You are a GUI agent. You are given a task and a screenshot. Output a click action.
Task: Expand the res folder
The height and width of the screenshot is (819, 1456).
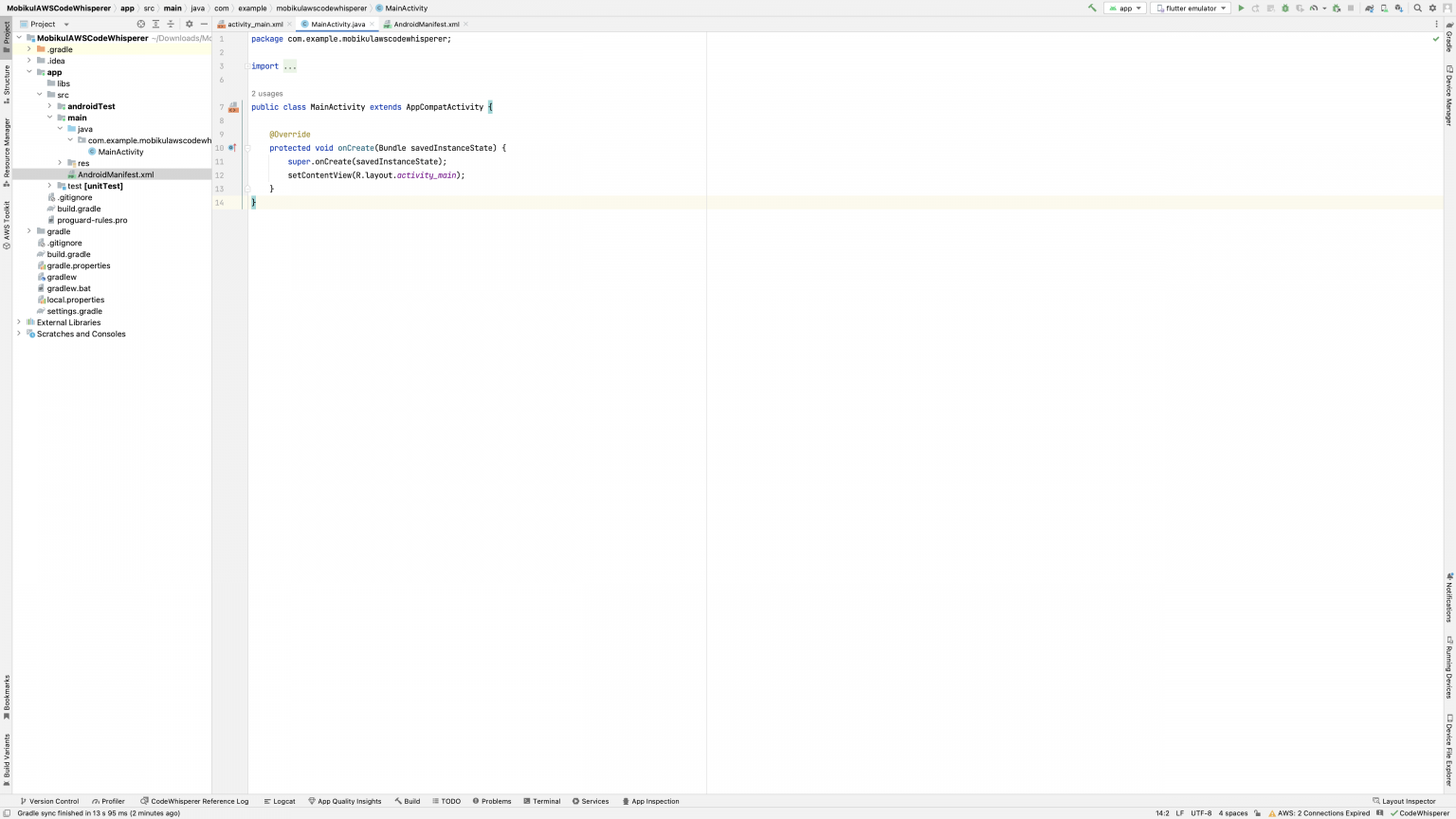click(60, 163)
